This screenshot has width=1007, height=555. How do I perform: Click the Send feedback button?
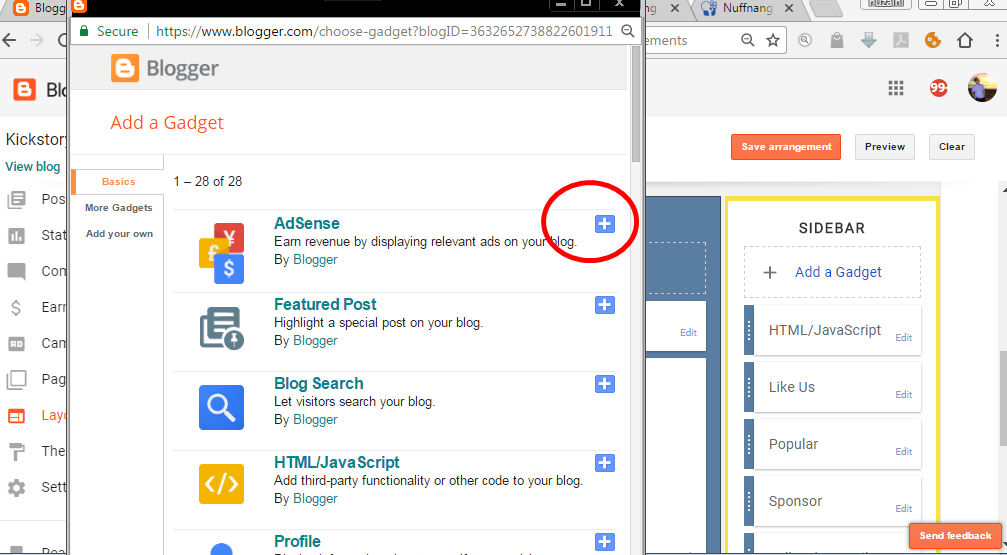pos(955,536)
